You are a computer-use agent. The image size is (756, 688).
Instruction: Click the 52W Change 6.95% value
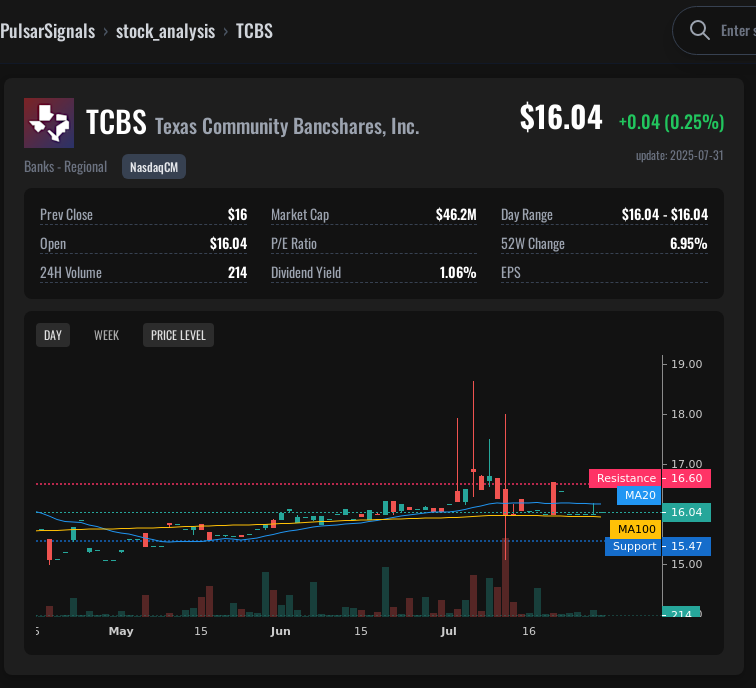pos(688,243)
